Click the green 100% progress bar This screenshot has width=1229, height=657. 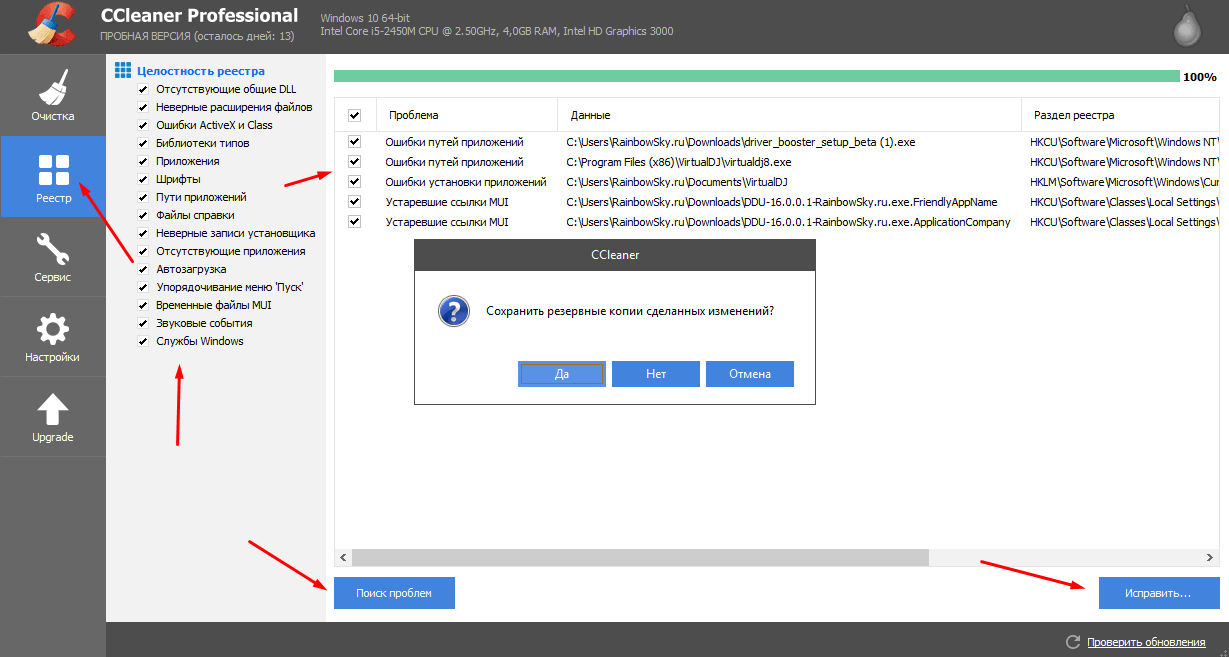click(757, 76)
